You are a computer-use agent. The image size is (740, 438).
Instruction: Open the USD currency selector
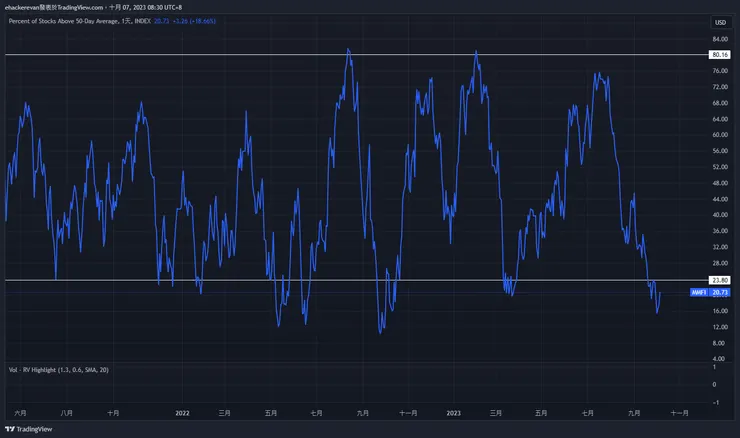pos(720,22)
